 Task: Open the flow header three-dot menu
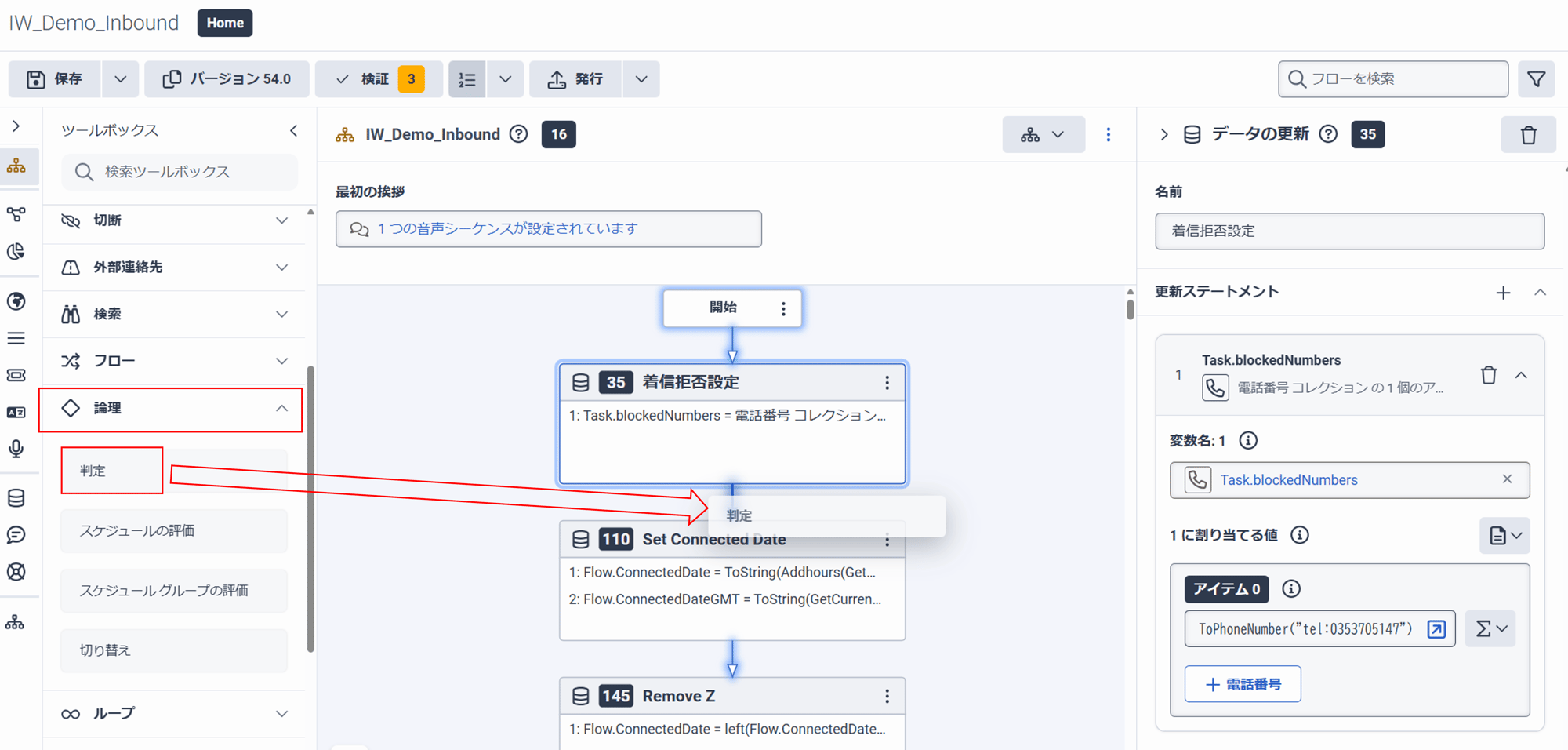(x=1109, y=135)
